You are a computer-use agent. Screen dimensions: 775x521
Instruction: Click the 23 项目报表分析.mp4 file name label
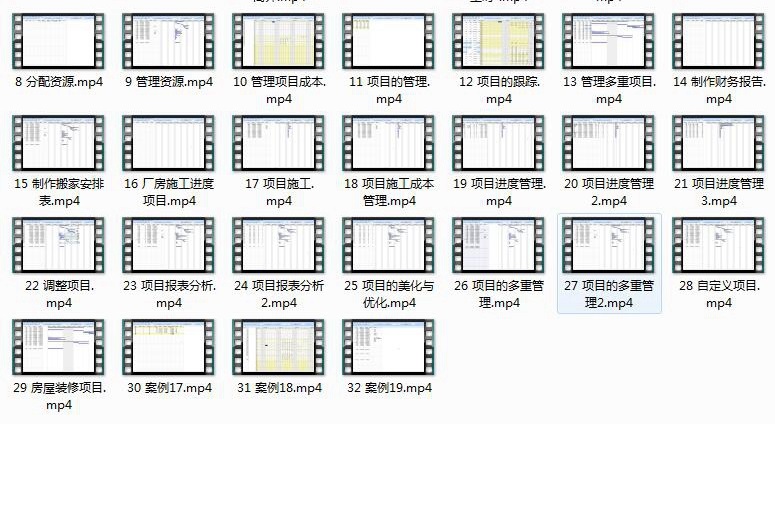(169, 294)
